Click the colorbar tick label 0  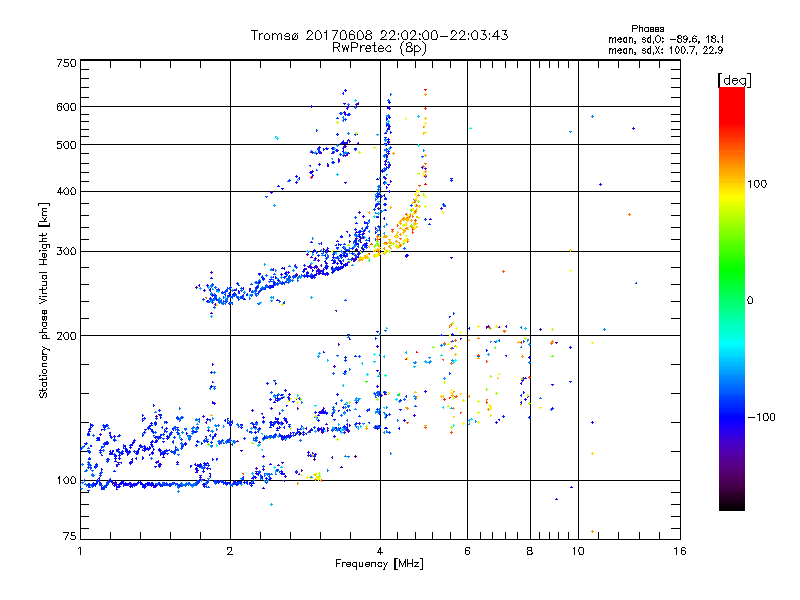752,300
